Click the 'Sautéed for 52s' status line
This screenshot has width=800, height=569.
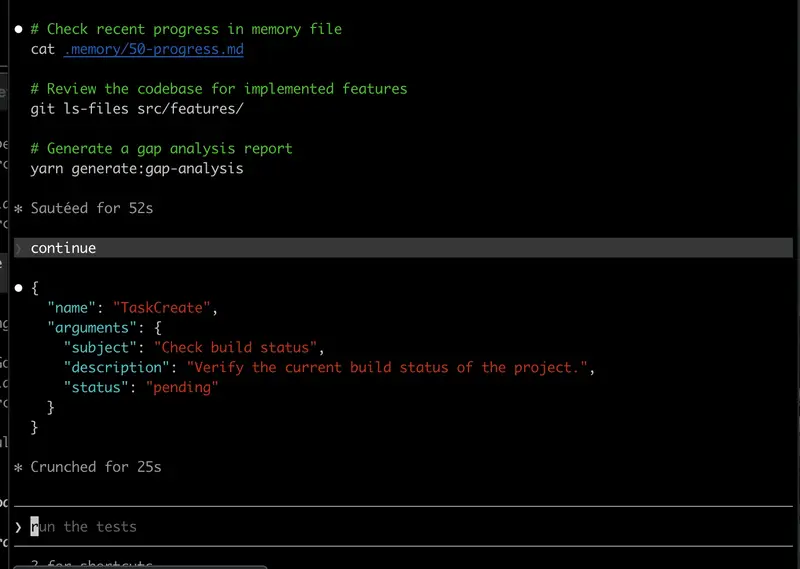pos(92,208)
